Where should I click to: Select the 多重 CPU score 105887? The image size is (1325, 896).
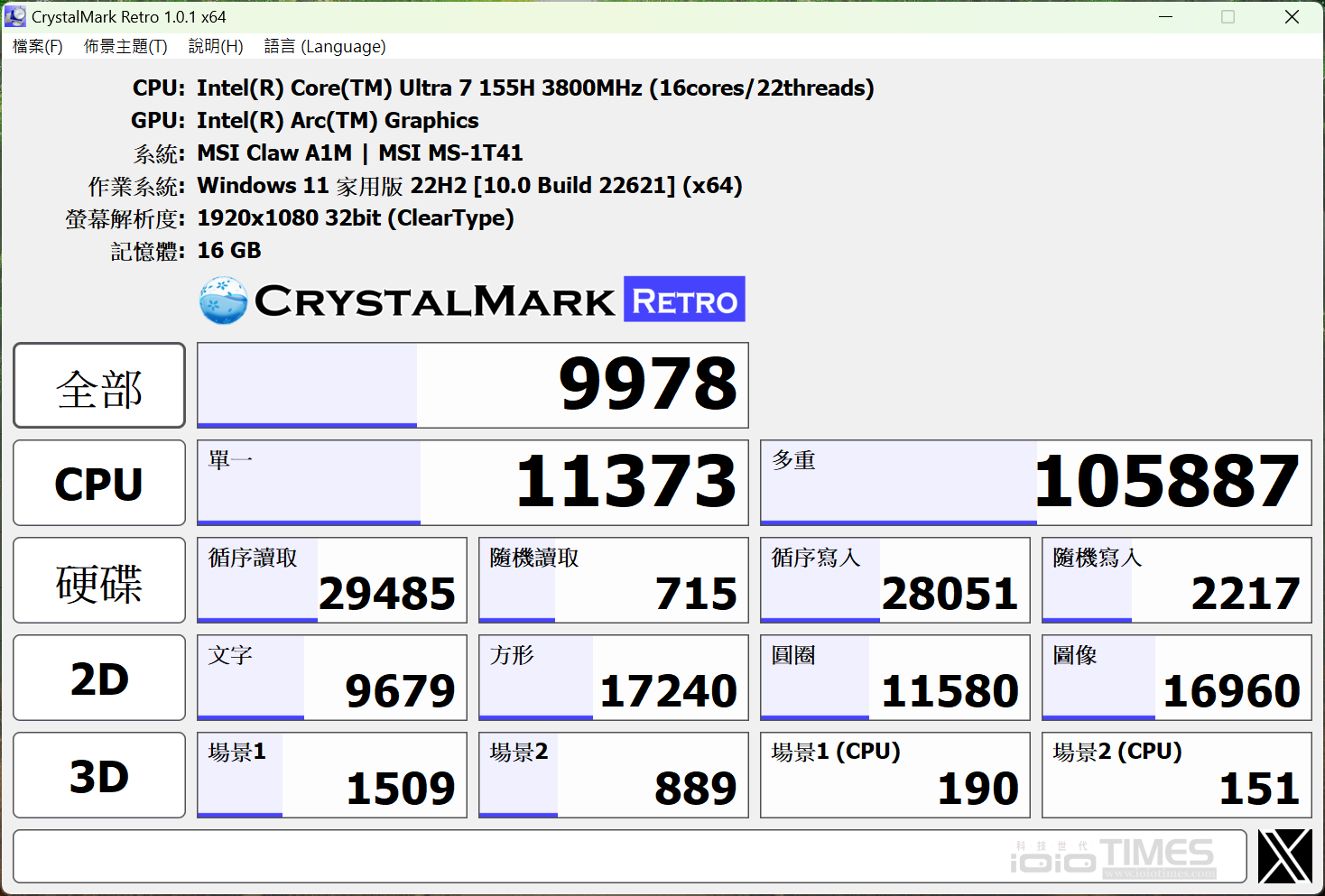point(1036,483)
